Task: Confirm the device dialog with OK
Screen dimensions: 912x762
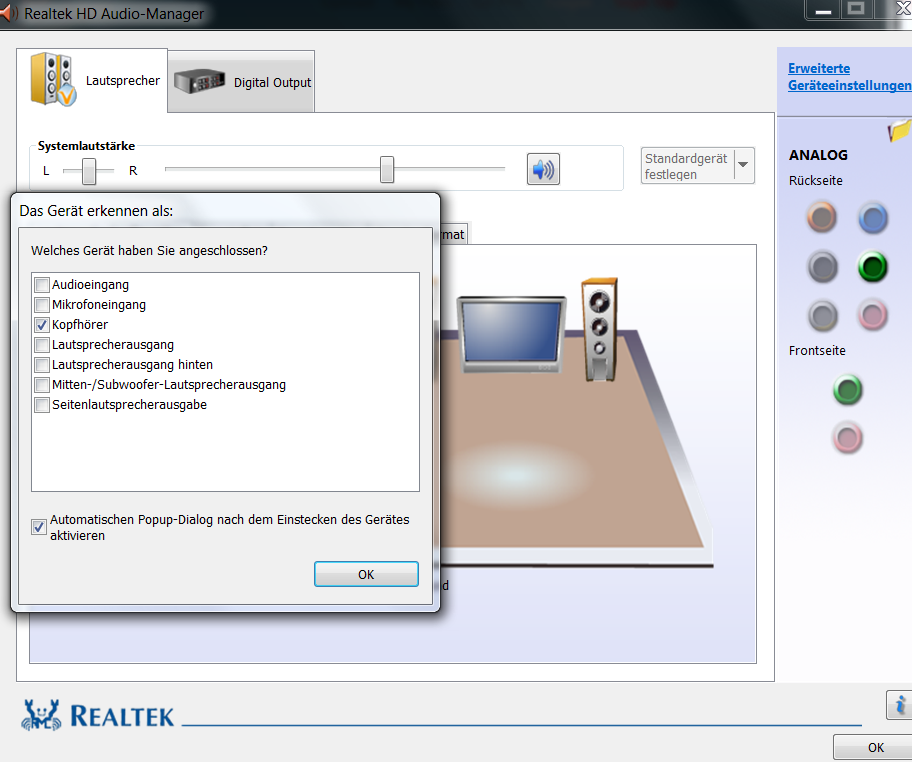Action: click(366, 574)
